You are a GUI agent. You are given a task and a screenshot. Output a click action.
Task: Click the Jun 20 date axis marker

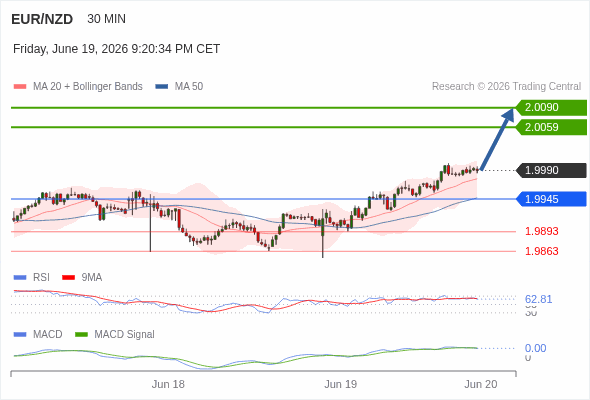[481, 384]
